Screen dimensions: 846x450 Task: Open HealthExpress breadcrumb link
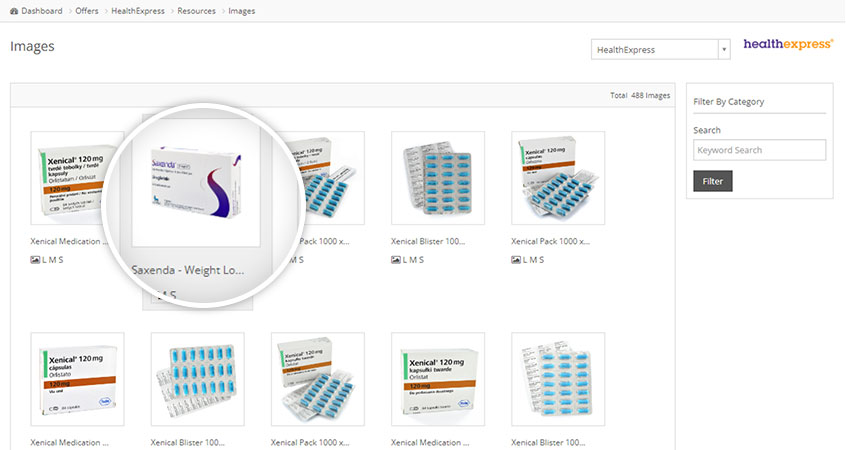point(138,11)
